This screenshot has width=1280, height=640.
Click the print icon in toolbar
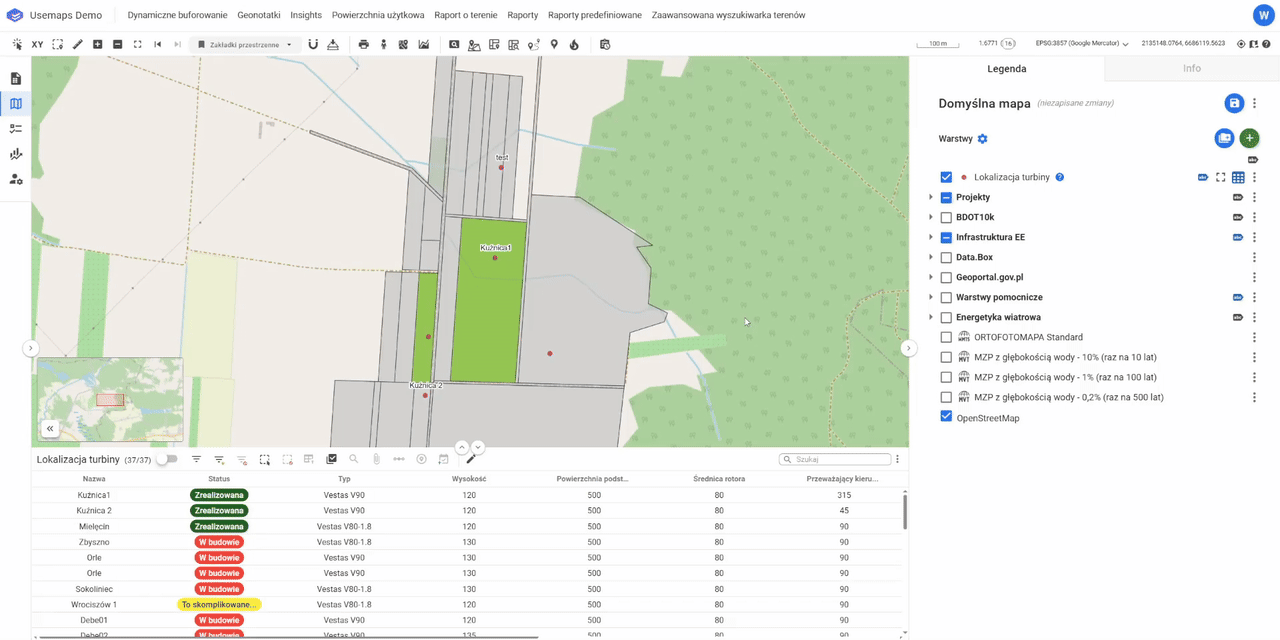[363, 45]
